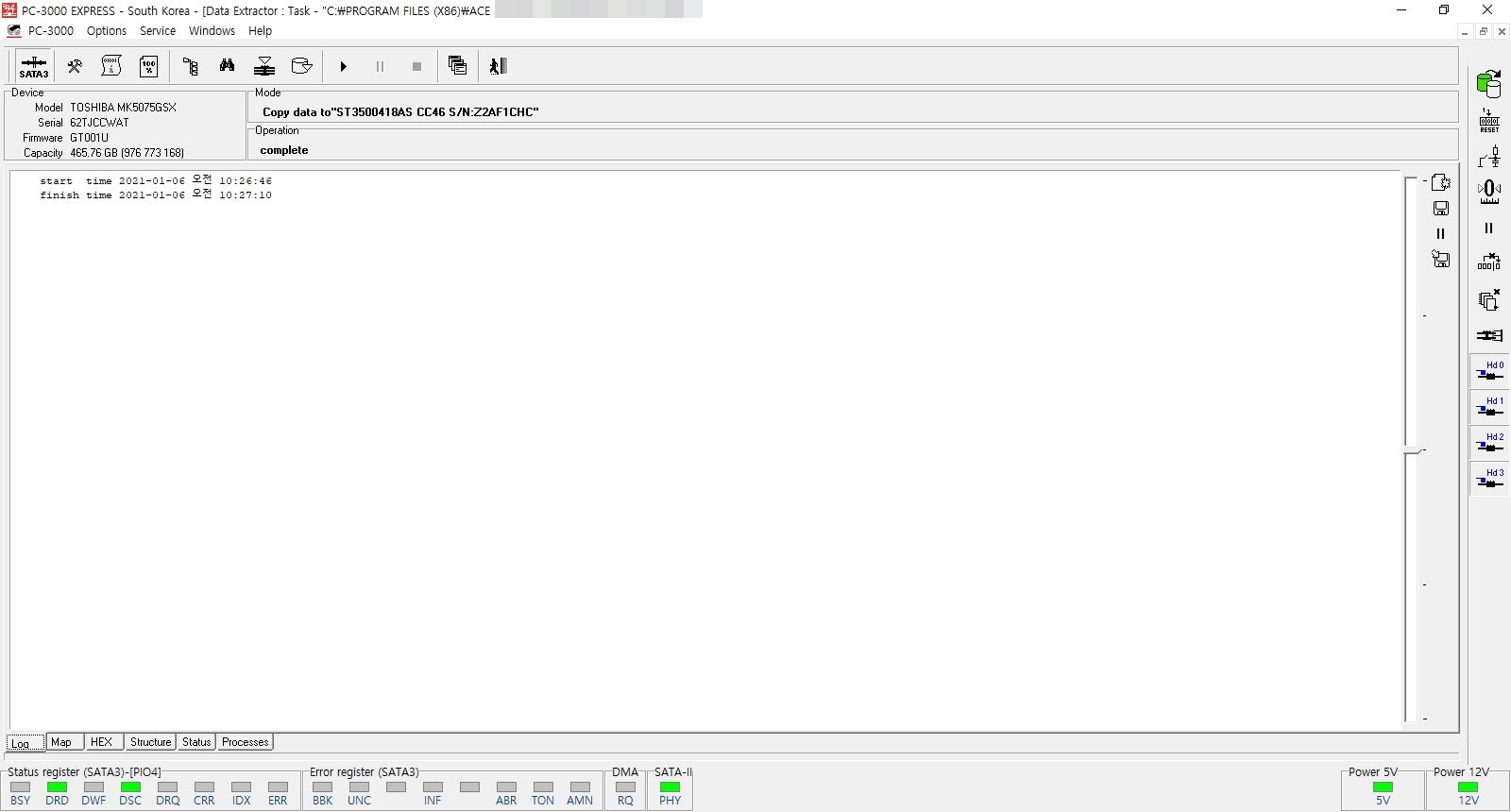Click the model text TOSHIBA MK5075GSX
The image size is (1511, 812).
point(123,108)
